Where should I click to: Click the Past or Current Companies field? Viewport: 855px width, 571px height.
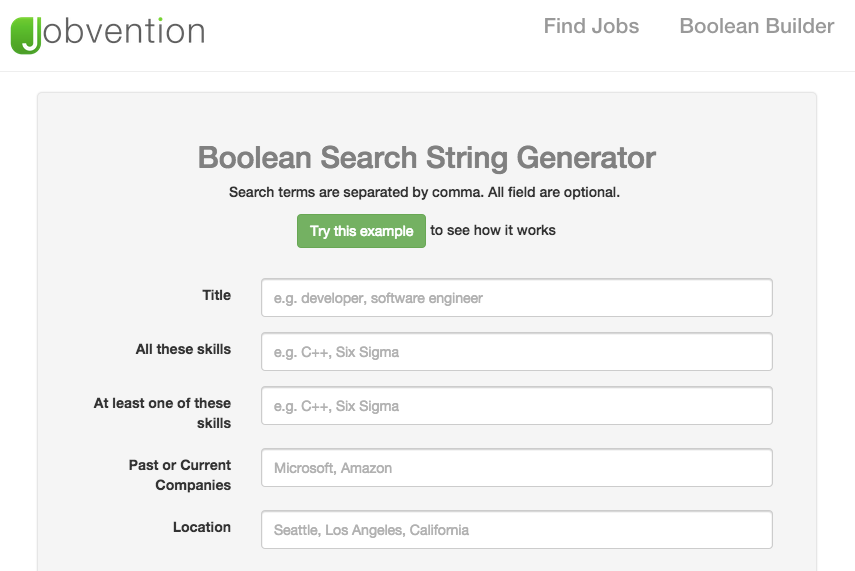pos(516,467)
